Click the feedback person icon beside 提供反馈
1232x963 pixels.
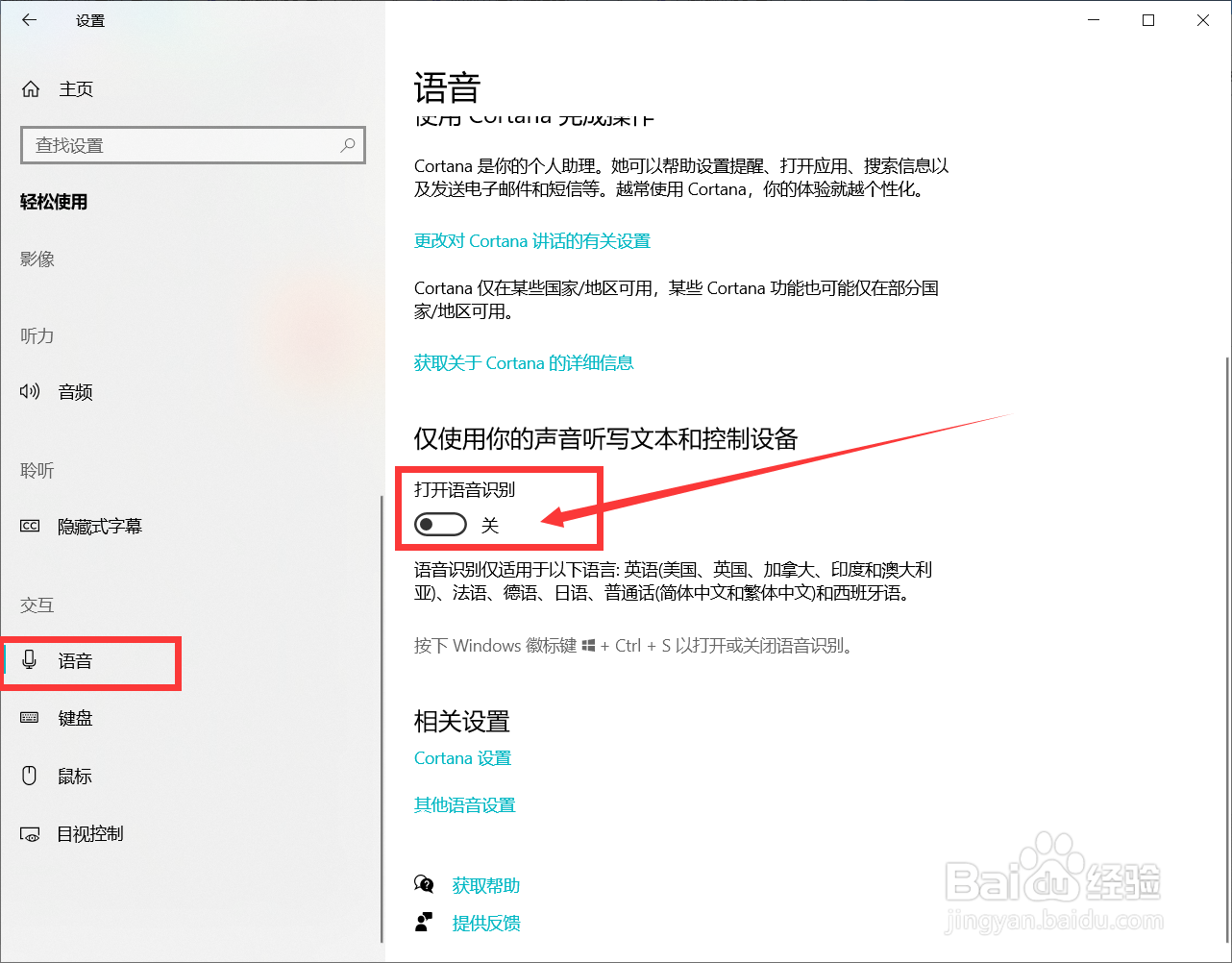424,923
